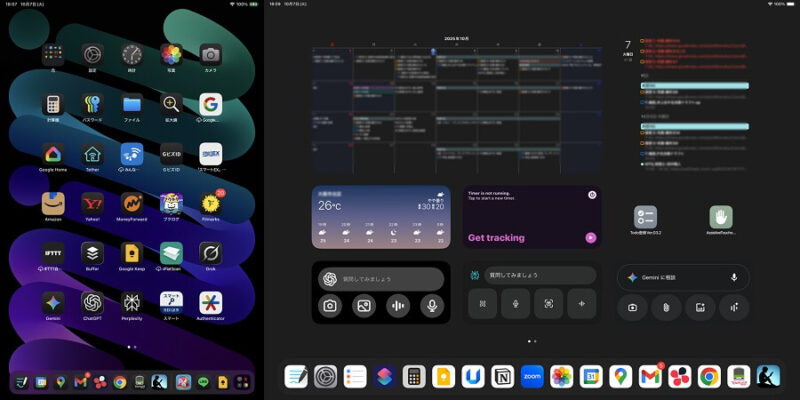Open the AssistiveTouch shortcut icon
800x400 pixels.
coord(721,217)
